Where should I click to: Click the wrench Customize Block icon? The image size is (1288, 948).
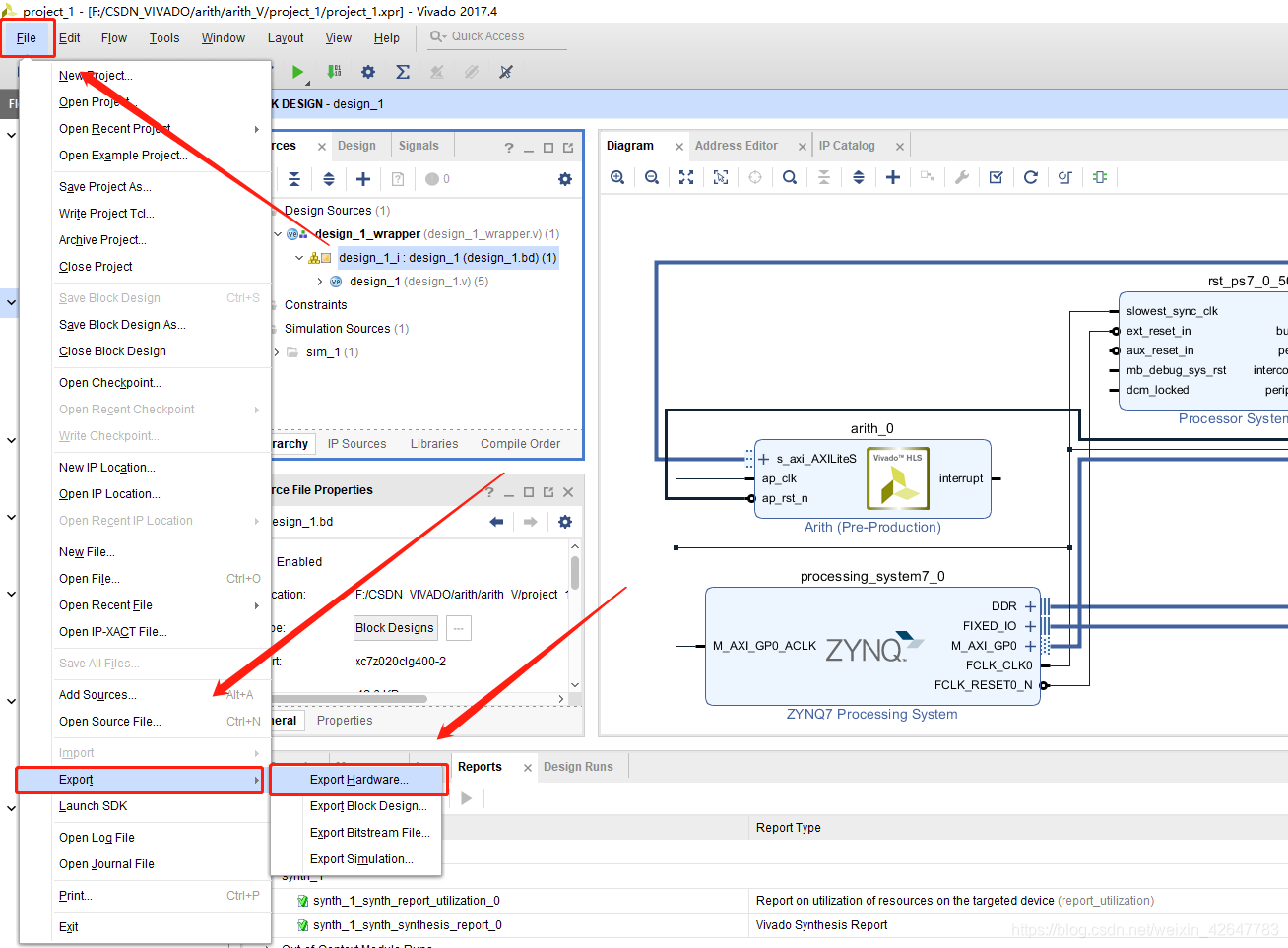point(962,177)
